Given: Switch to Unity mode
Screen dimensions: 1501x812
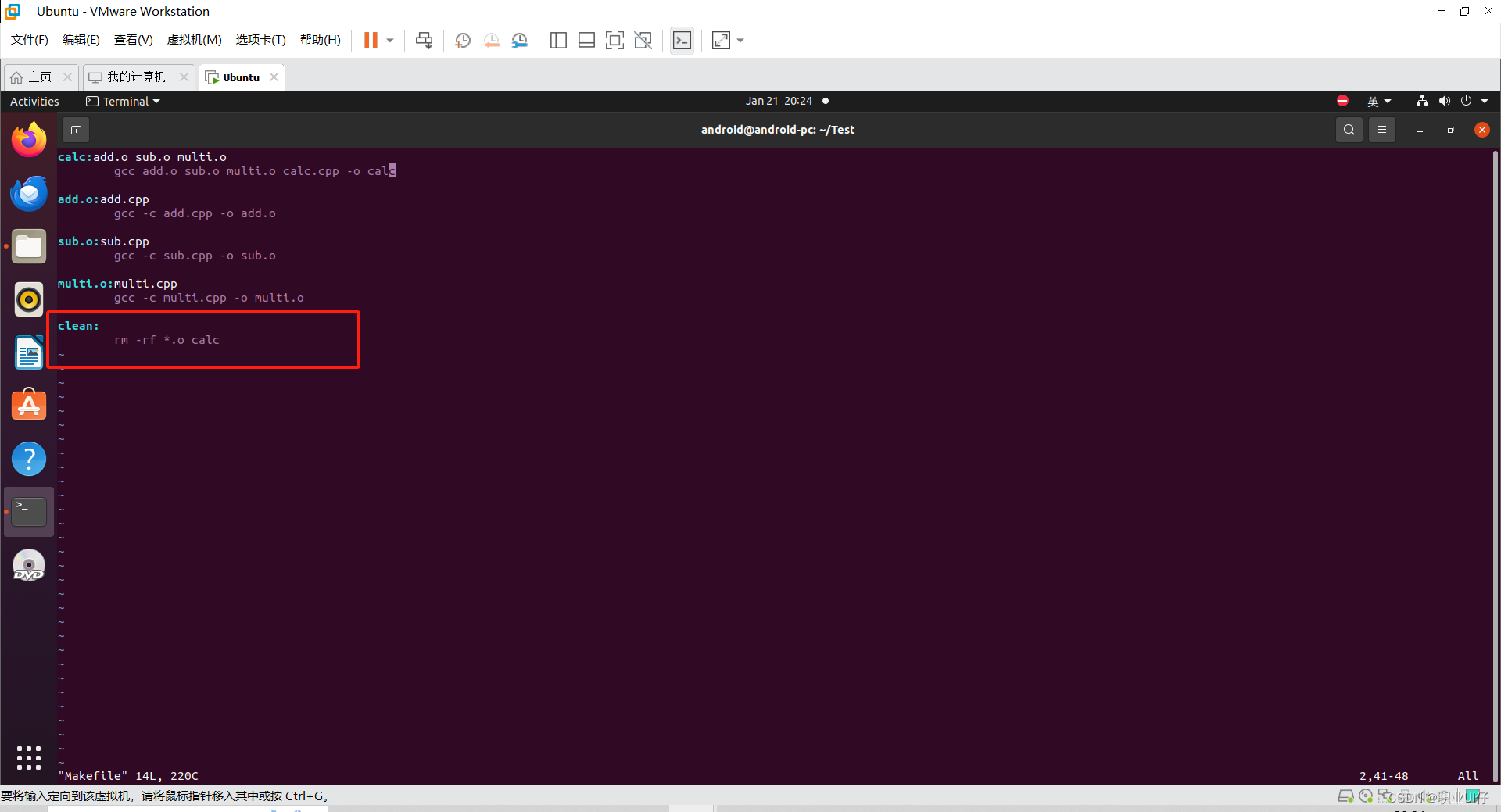Looking at the screenshot, I should [643, 40].
